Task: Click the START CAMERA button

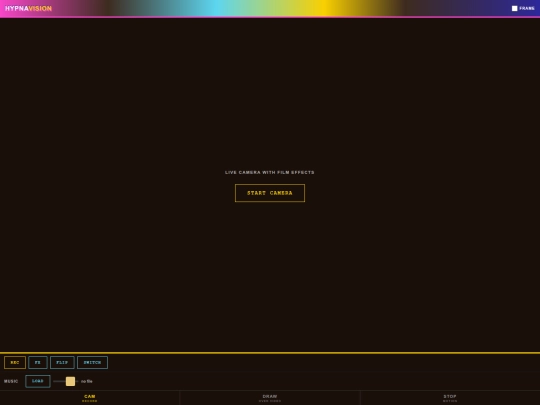Action: [270, 193]
